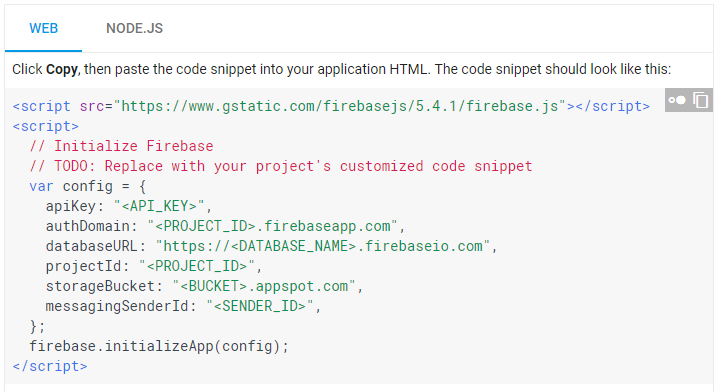Viewport: 720px width, 392px height.
Task: Click the closing "};" line
Action: point(37,326)
